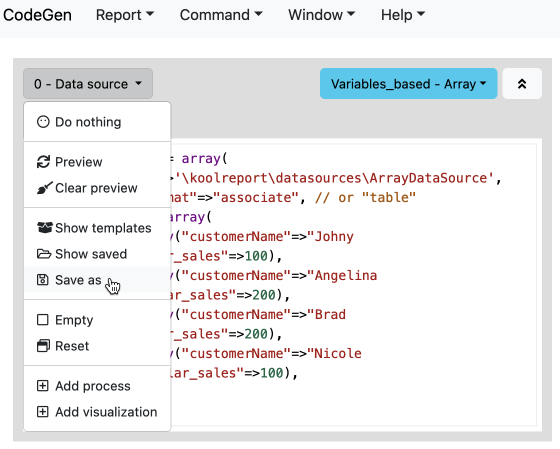
Task: Click the Do nothing smiley icon
Action: (x=43, y=122)
